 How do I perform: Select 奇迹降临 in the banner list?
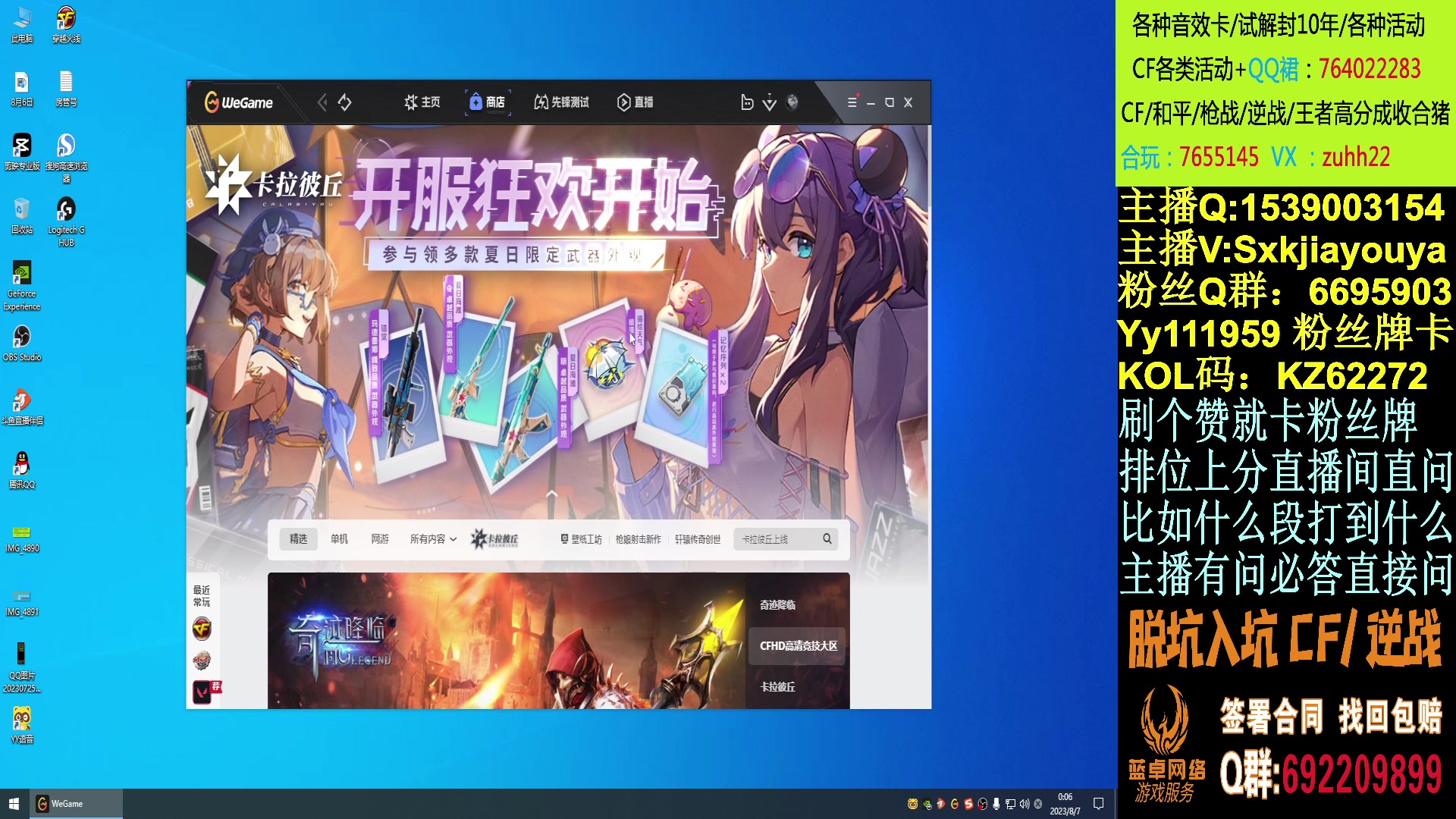pos(778,605)
